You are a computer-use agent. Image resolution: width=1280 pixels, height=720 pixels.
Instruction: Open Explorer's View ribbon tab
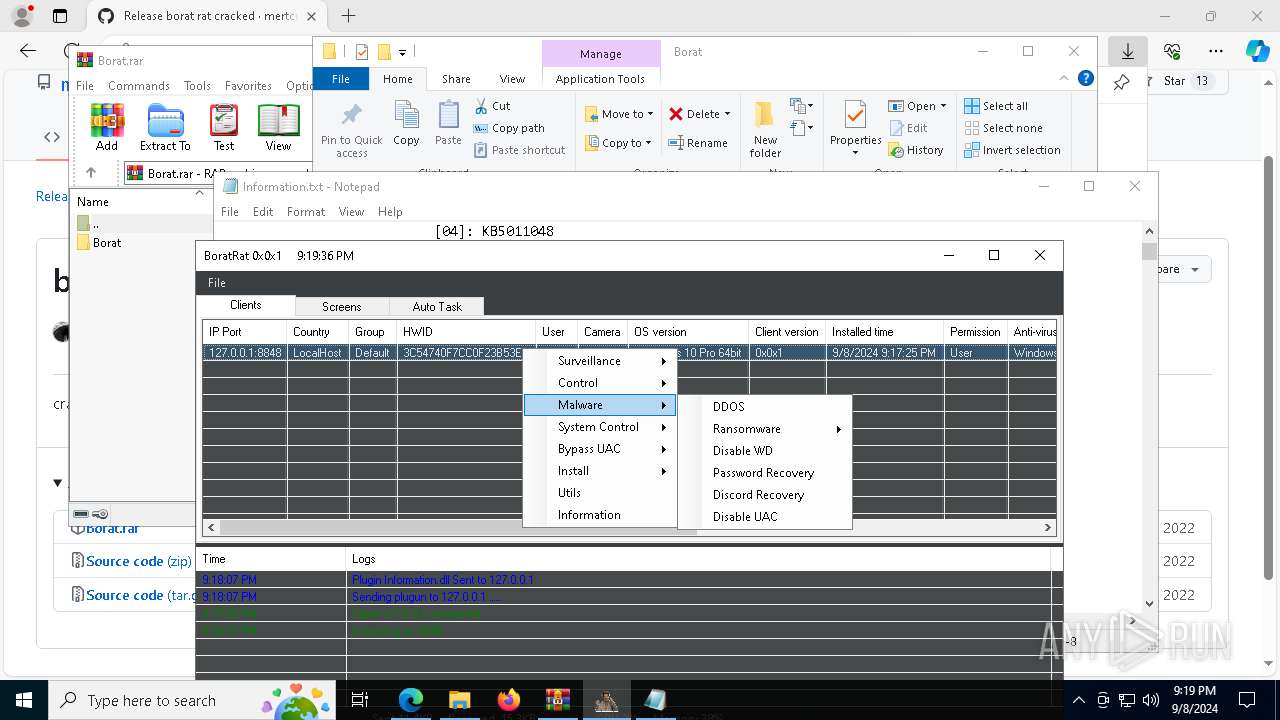tap(512, 79)
